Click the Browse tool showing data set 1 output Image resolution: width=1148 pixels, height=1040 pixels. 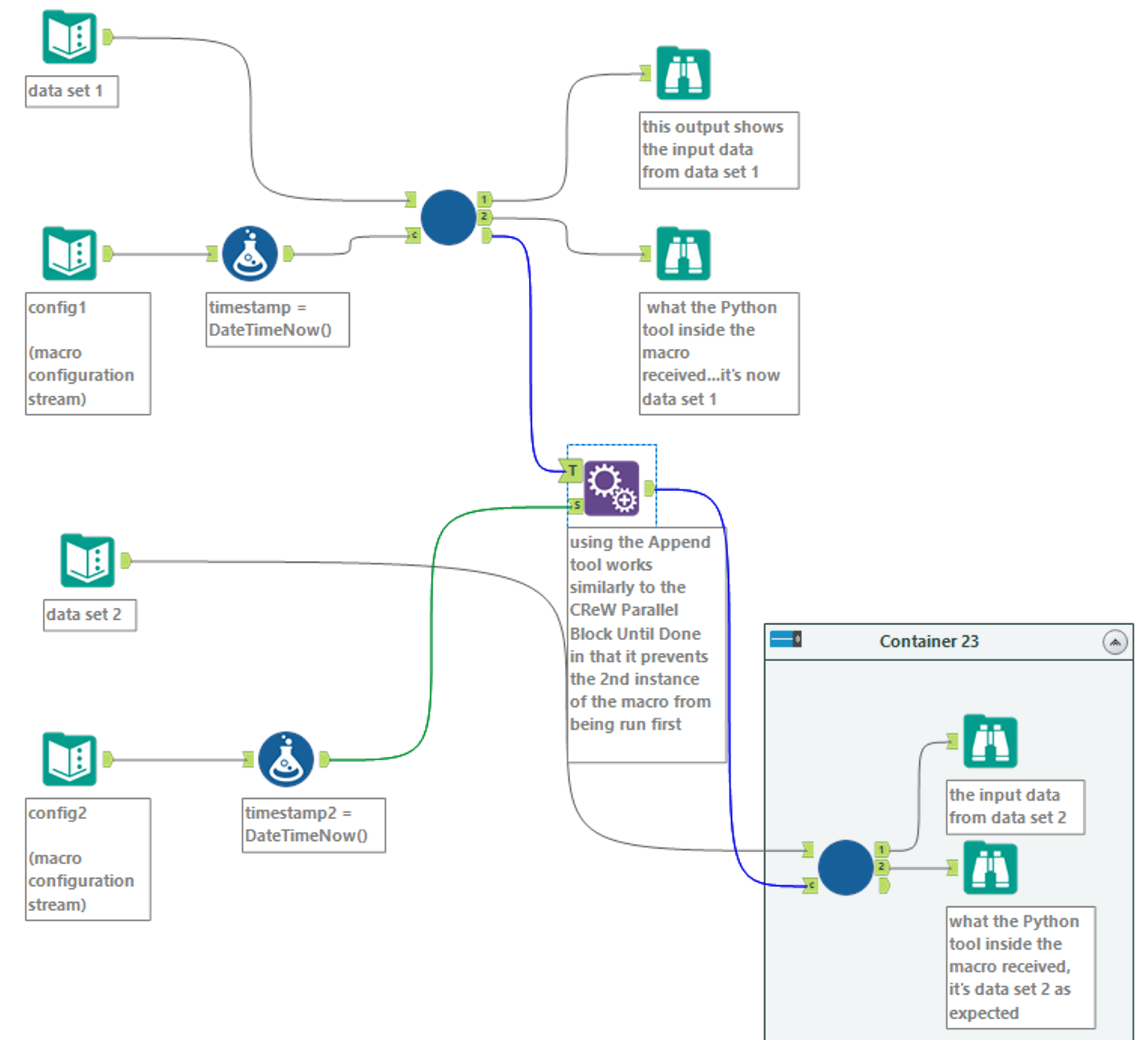point(683,73)
